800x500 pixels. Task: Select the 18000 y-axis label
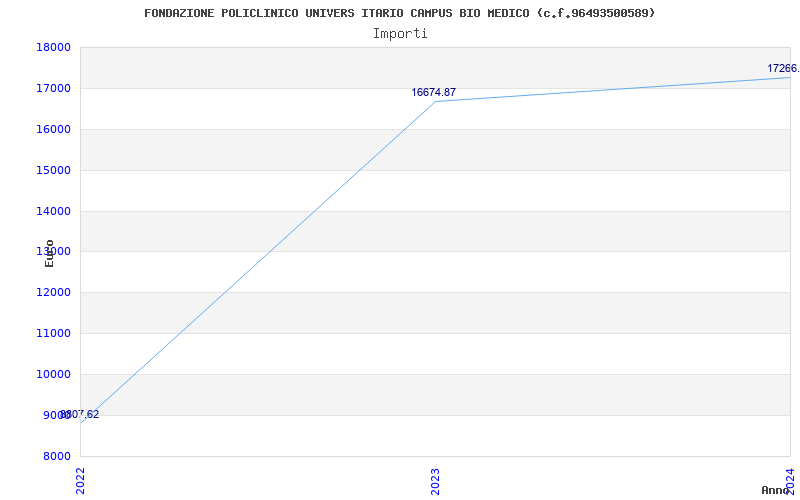tap(53, 47)
